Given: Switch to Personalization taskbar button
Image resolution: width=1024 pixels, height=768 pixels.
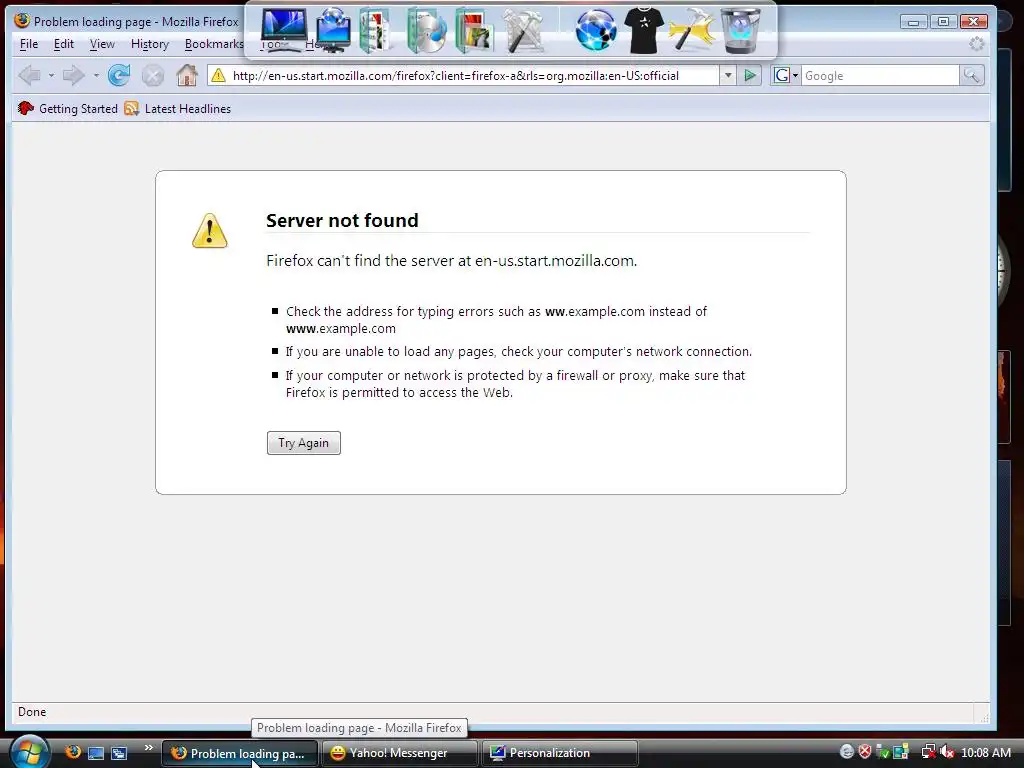Looking at the screenshot, I should click(x=559, y=753).
